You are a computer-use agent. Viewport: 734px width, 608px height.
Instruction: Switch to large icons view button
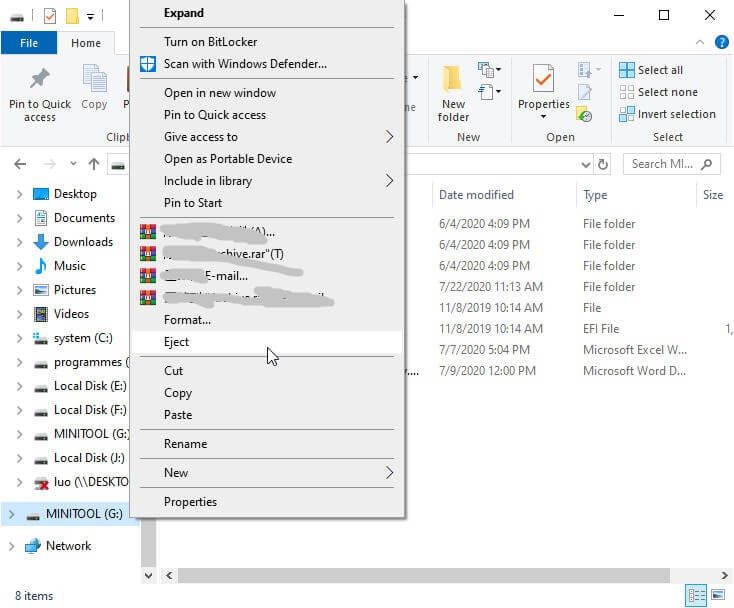(718, 595)
